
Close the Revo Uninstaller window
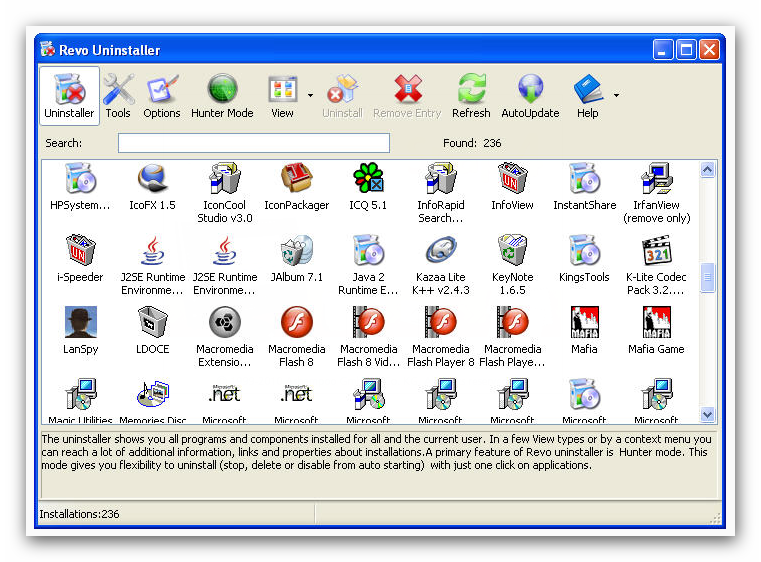point(710,50)
